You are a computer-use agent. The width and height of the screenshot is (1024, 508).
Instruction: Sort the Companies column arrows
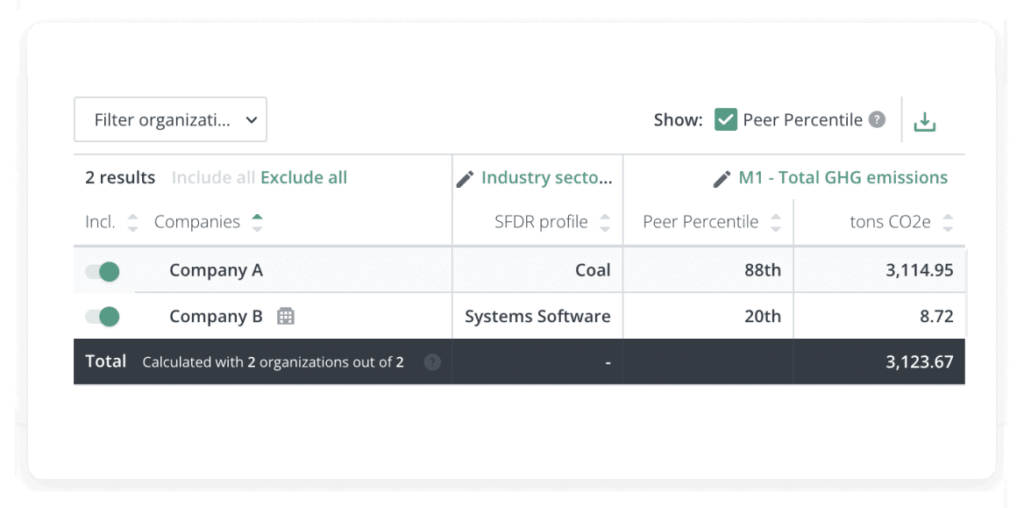click(257, 223)
